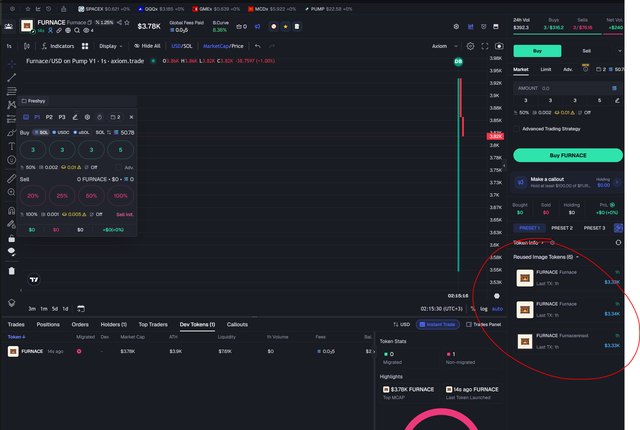Image resolution: width=640 pixels, height=430 pixels.
Task: Click the Buy FURNACE button
Action: click(568, 155)
